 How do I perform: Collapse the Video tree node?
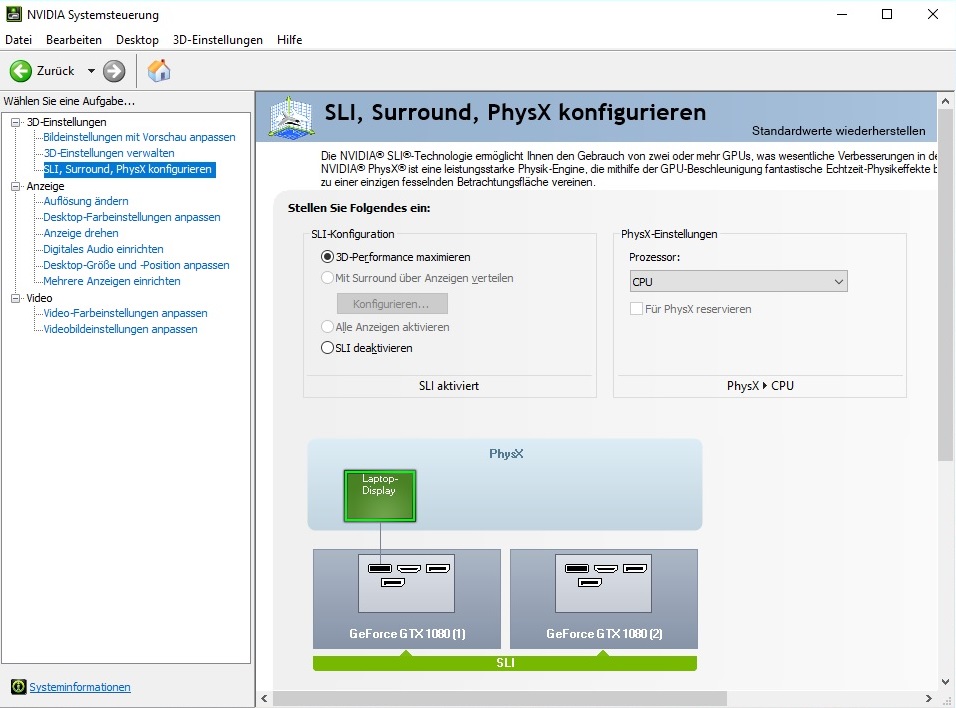click(x=16, y=298)
